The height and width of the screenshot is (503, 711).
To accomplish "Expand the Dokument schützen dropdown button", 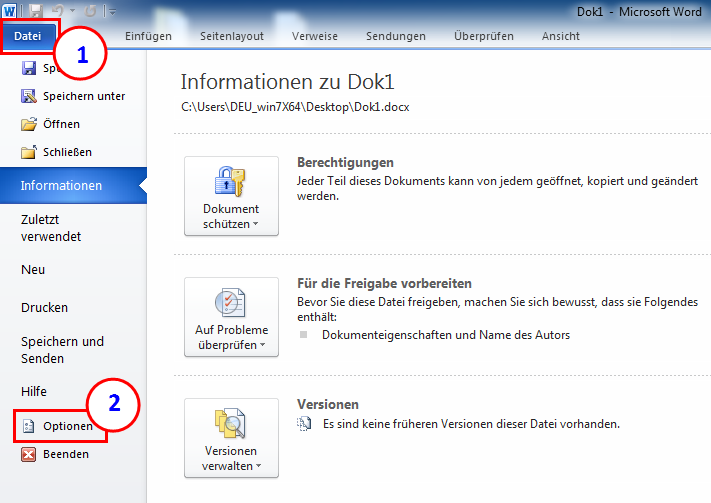I will [231, 196].
